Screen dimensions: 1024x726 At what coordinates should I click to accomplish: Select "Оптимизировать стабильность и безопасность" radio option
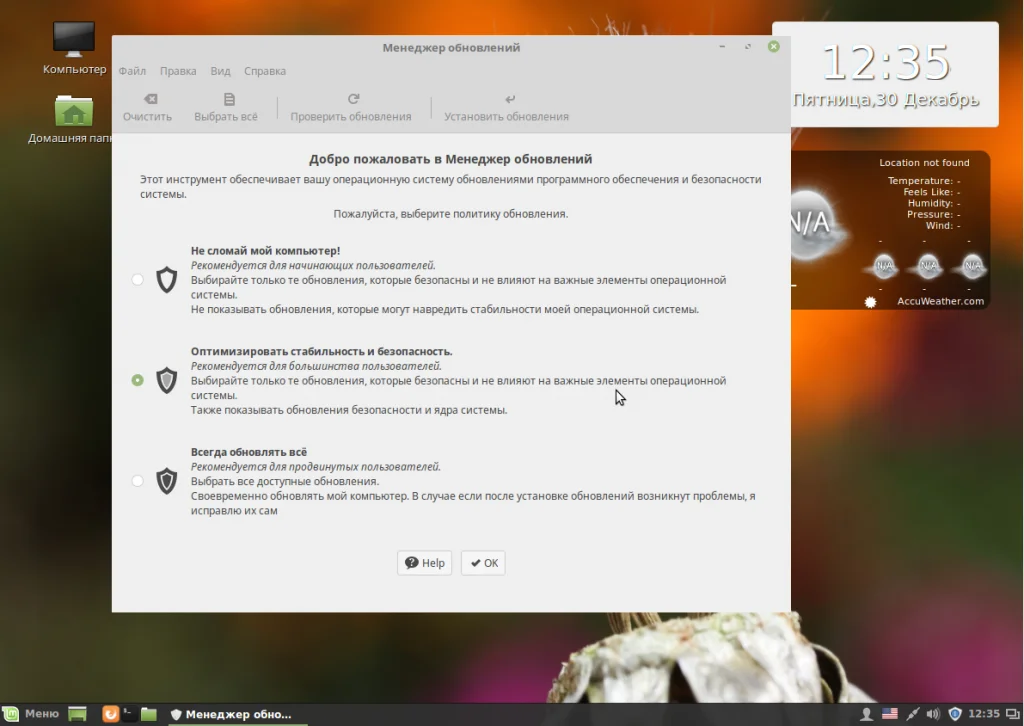(x=138, y=380)
